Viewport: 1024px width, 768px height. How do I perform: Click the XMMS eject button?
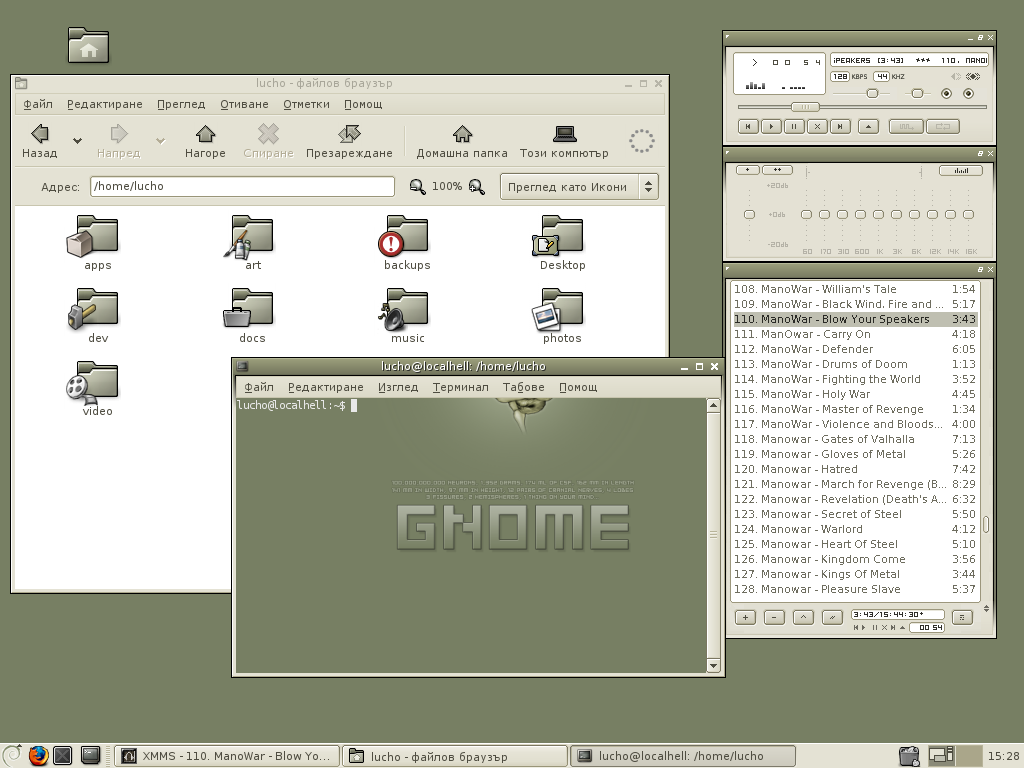pos(868,127)
